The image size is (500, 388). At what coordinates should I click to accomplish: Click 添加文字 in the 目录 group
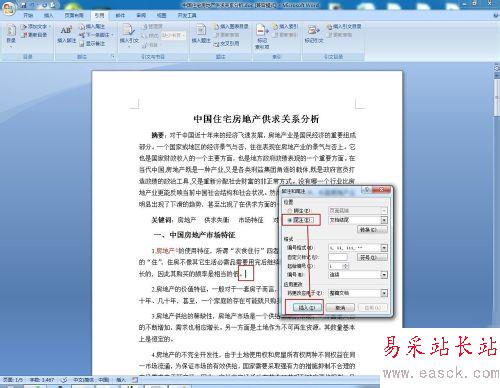[x=35, y=26]
